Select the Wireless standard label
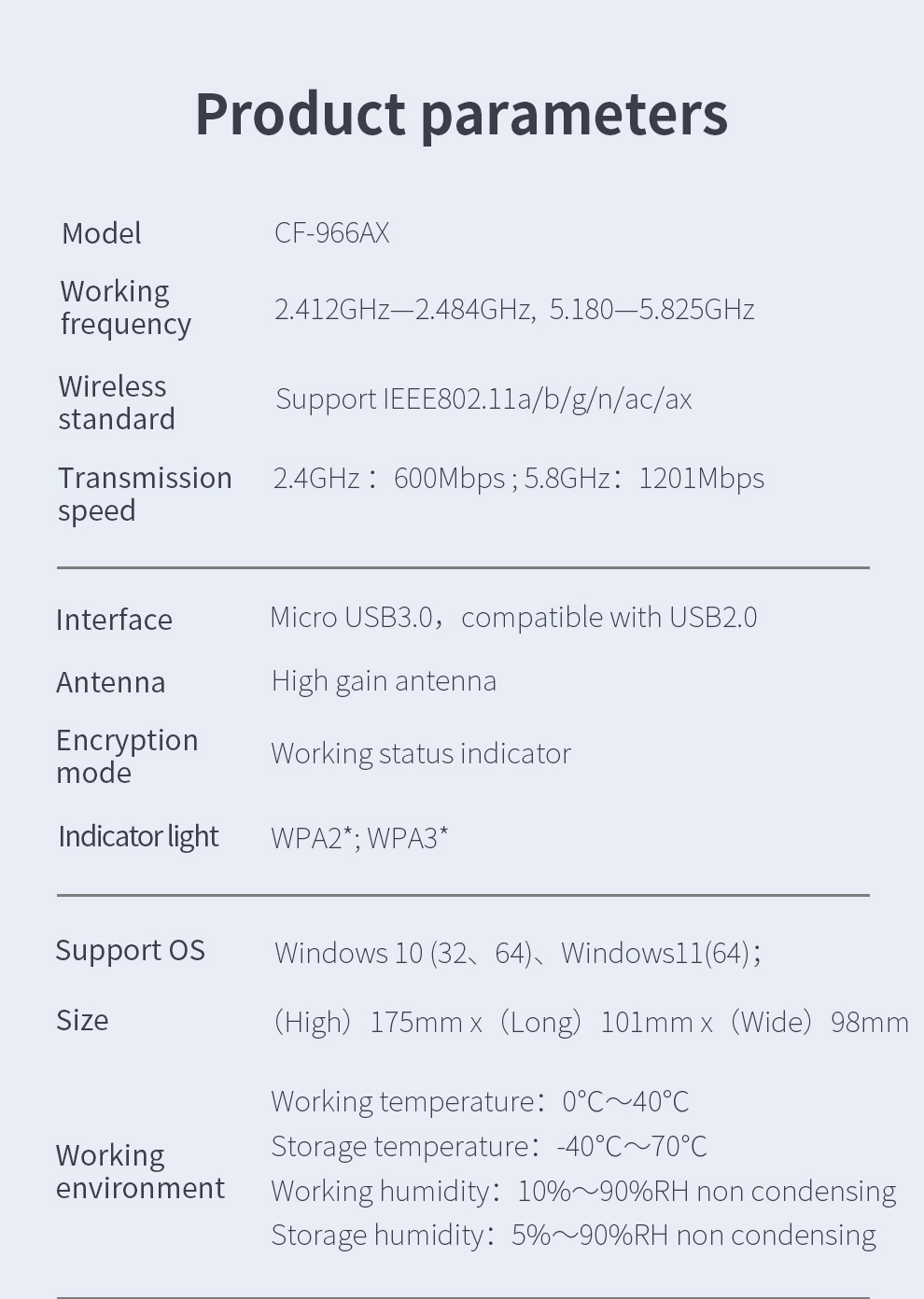924x1299 pixels. pos(117,403)
